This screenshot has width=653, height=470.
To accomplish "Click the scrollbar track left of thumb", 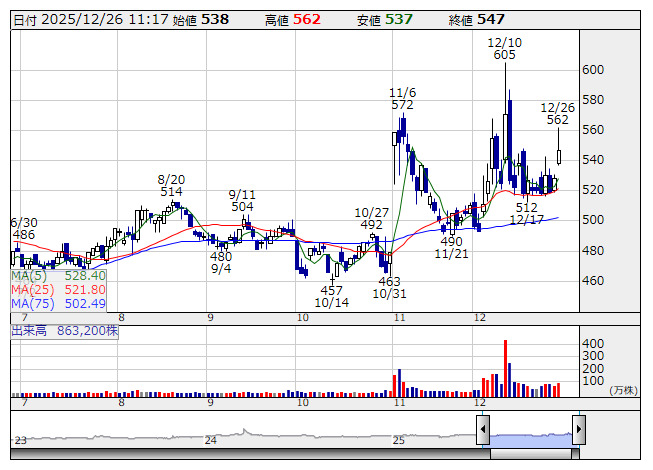I will [250, 454].
